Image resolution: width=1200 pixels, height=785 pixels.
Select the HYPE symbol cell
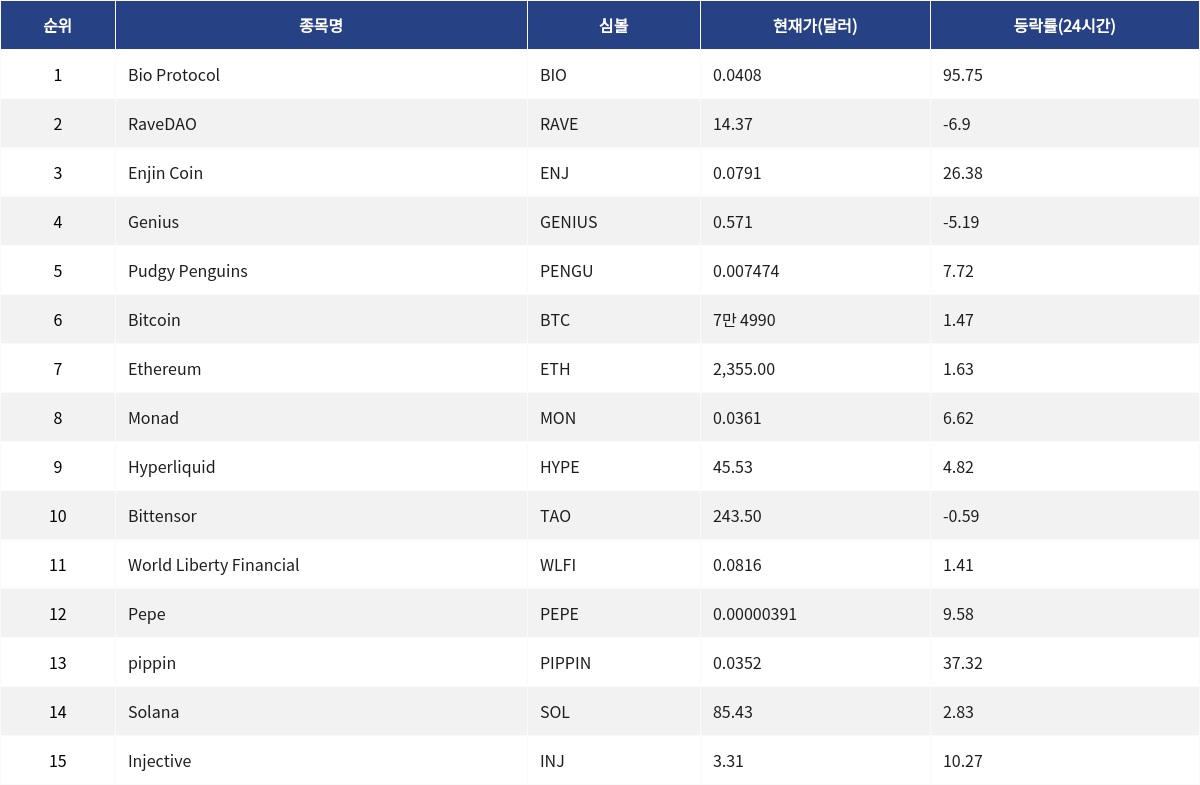click(559, 467)
